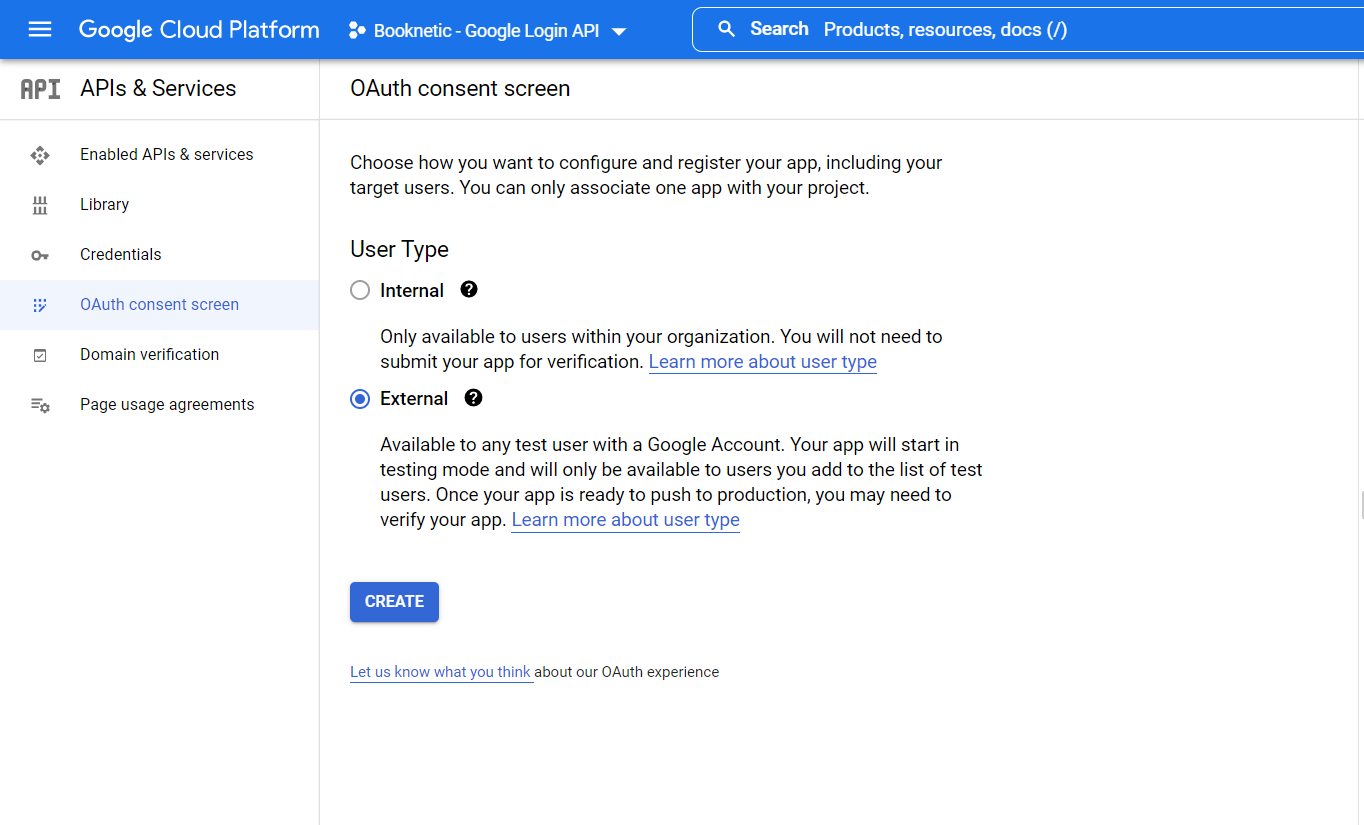This screenshot has height=825, width=1364.
Task: Click the Library grid icon in sidebar
Action: coord(40,204)
